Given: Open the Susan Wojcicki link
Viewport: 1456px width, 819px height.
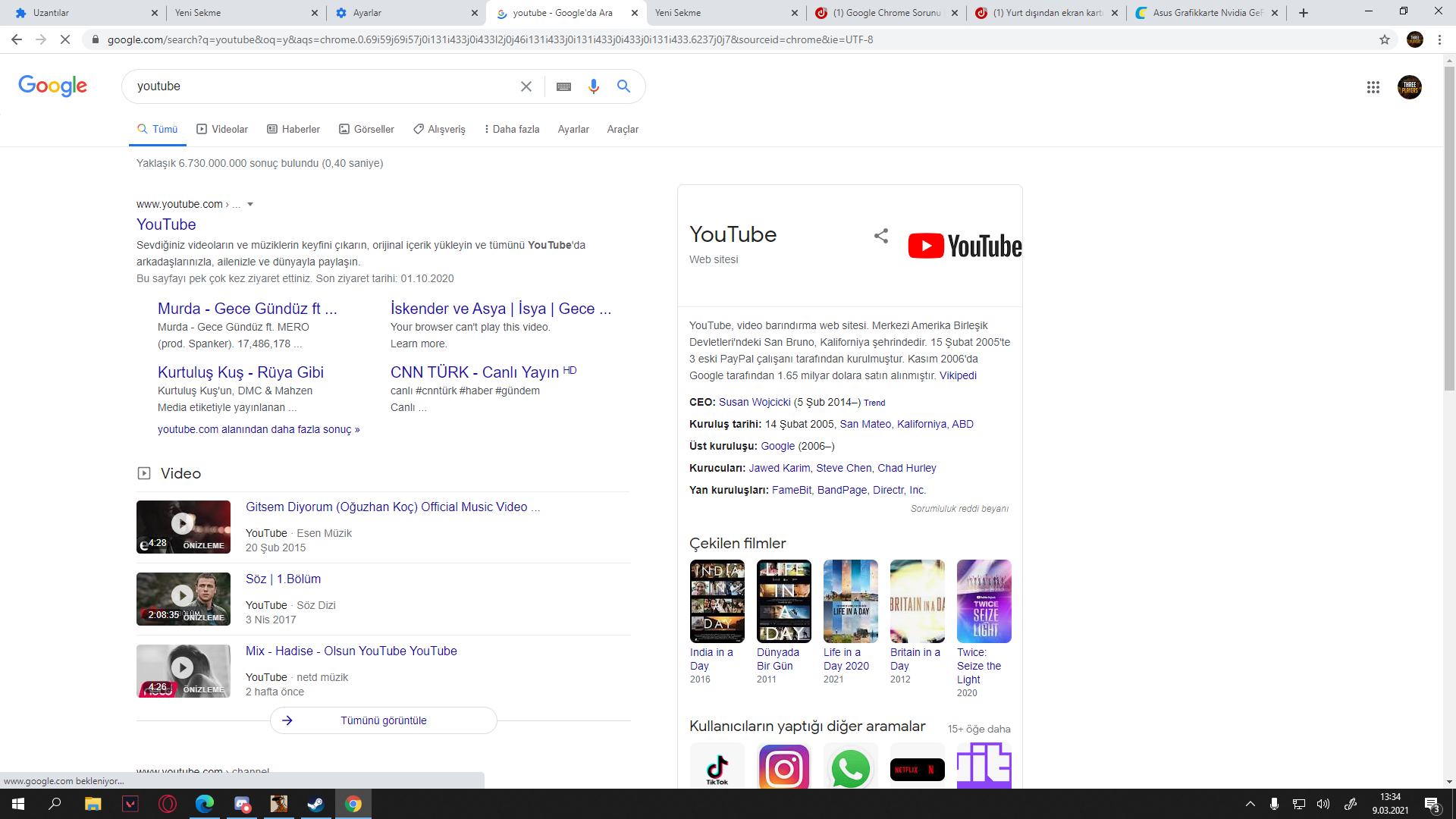Looking at the screenshot, I should [x=754, y=402].
